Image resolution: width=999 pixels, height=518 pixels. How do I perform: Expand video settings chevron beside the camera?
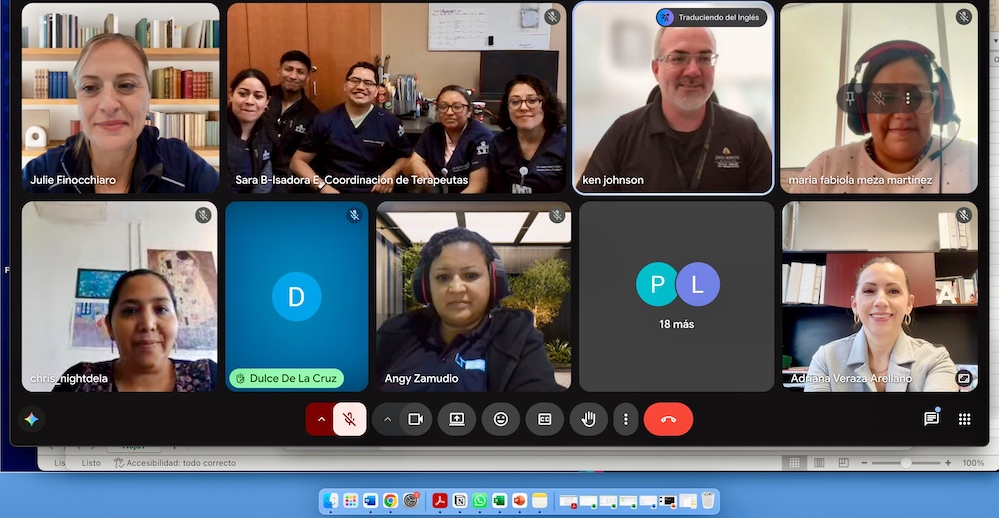click(x=387, y=419)
